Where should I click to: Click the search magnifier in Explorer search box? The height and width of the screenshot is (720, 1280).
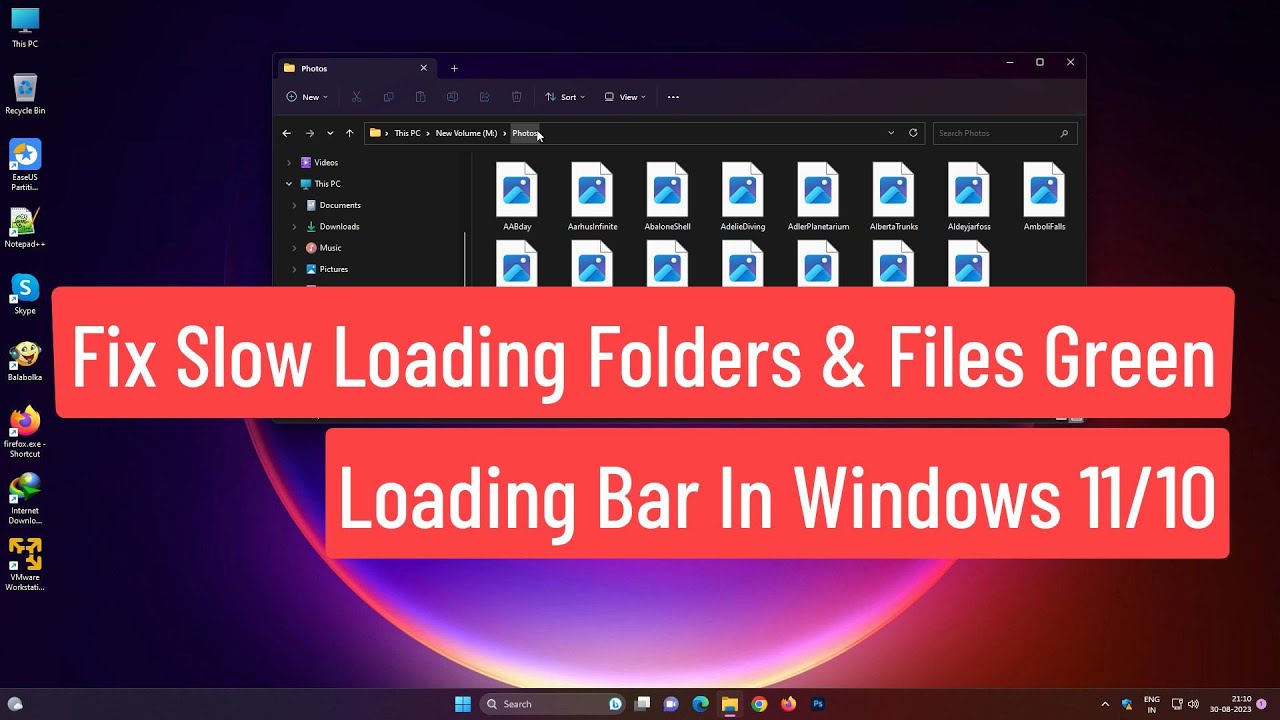click(x=1064, y=133)
